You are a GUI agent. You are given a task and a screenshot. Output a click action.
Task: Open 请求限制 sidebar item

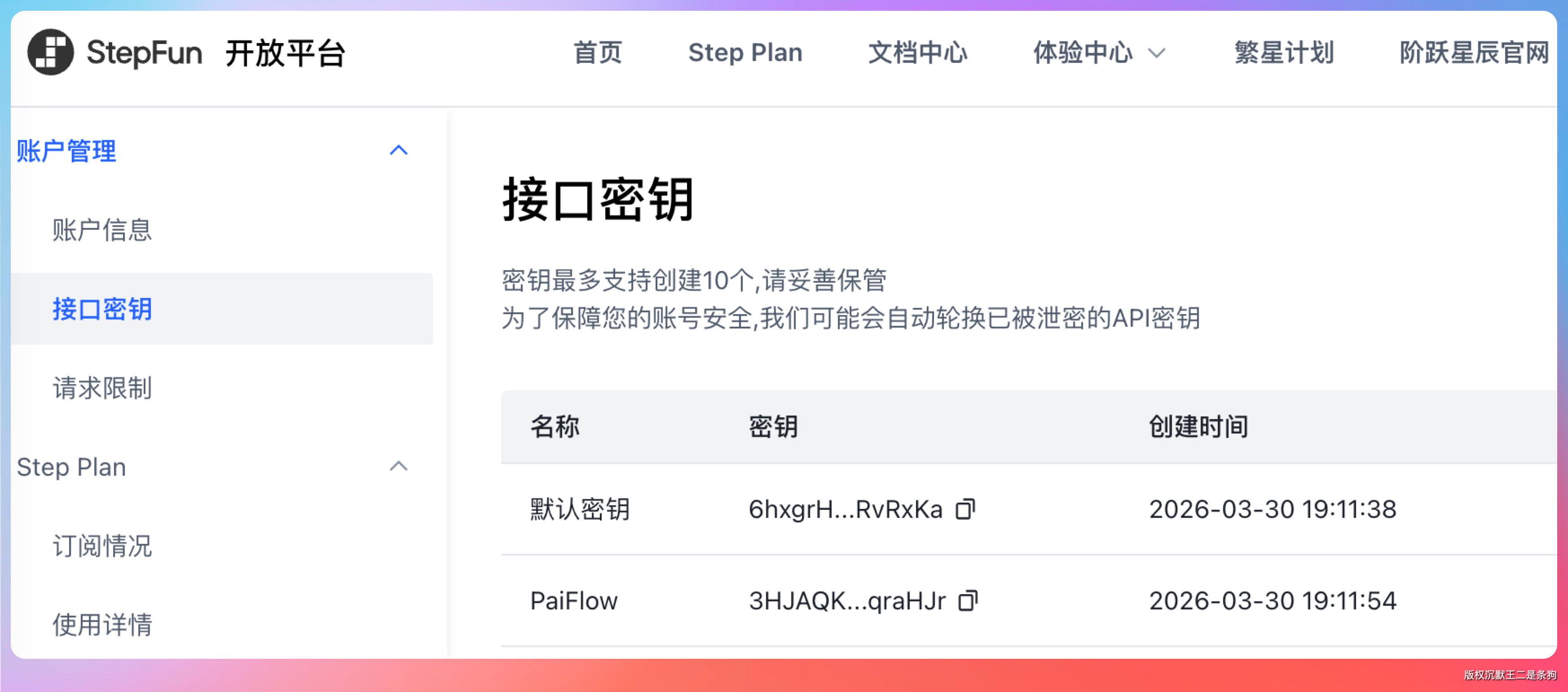(101, 388)
